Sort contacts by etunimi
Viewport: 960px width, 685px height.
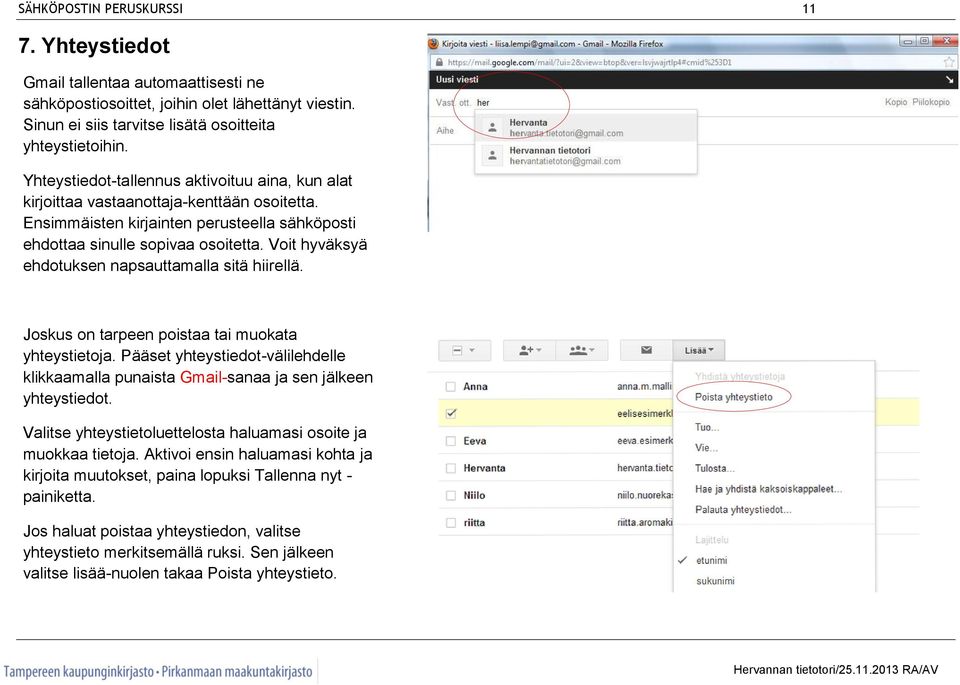tap(711, 560)
